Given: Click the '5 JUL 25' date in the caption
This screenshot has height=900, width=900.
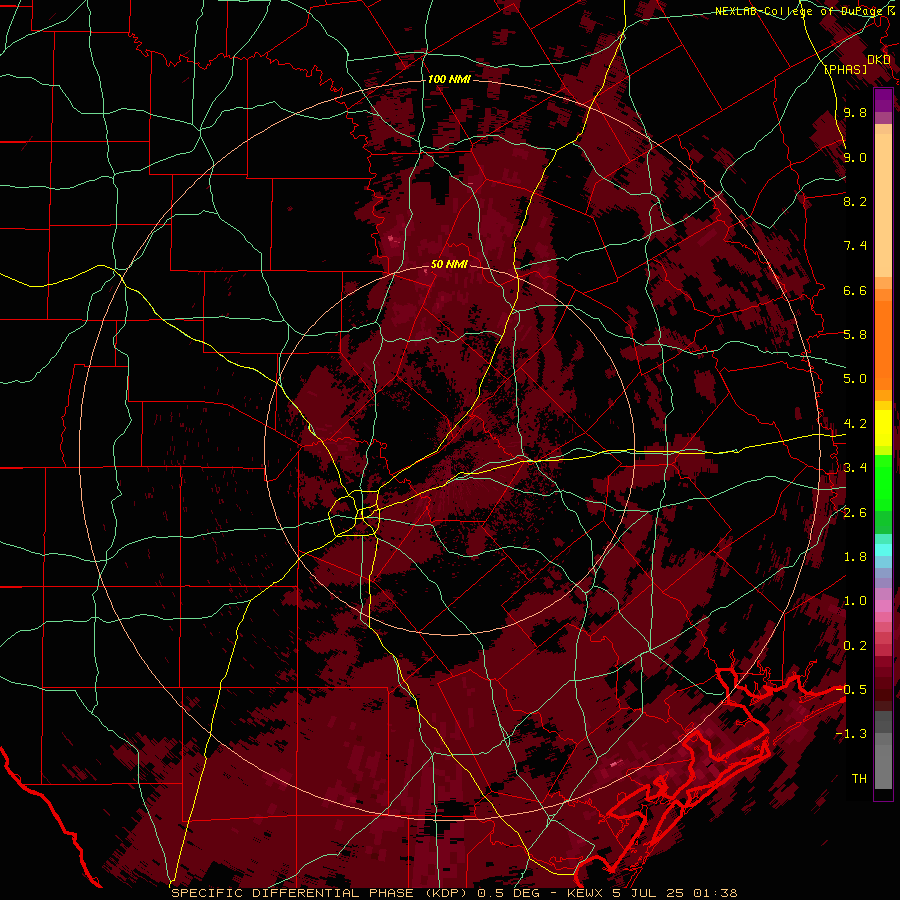Looking at the screenshot, I should pyautogui.click(x=649, y=893).
